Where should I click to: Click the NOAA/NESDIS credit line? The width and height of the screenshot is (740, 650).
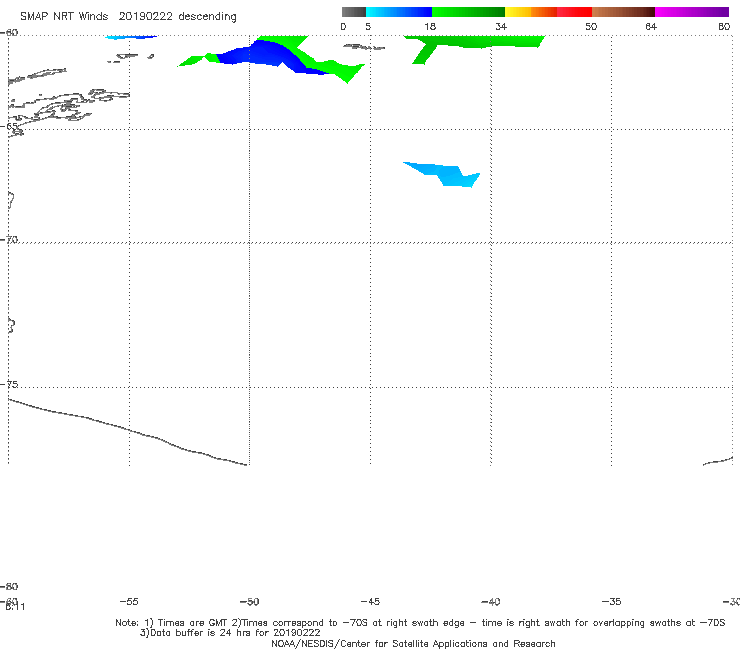[413, 643]
